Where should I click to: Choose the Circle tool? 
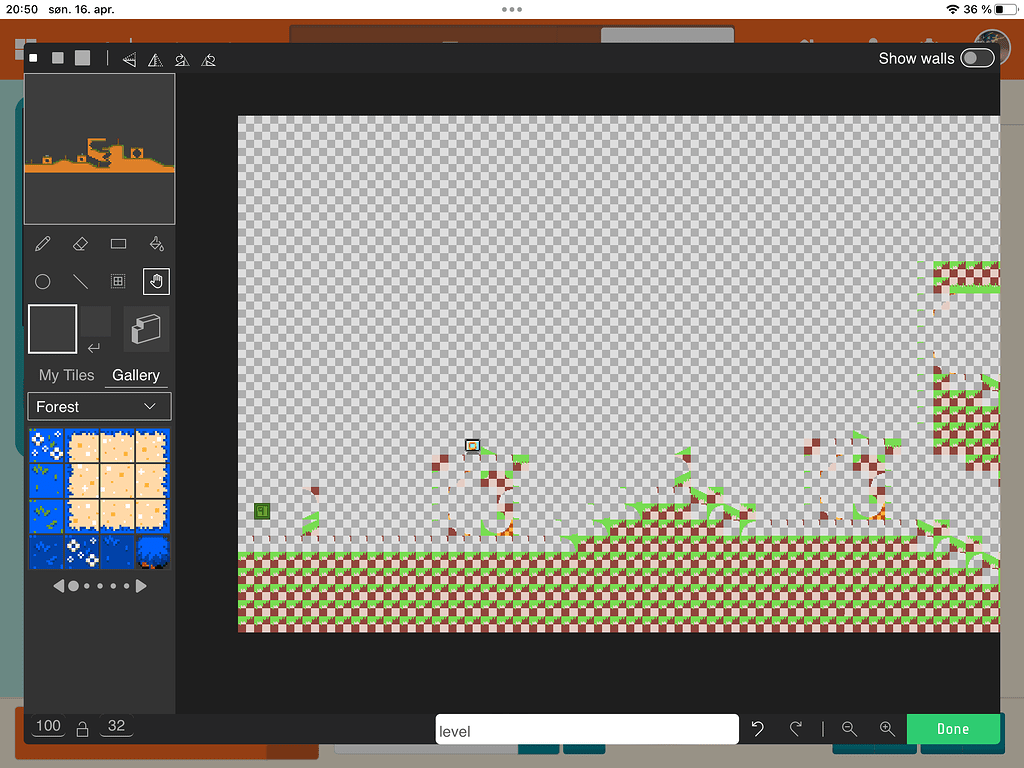click(43, 281)
